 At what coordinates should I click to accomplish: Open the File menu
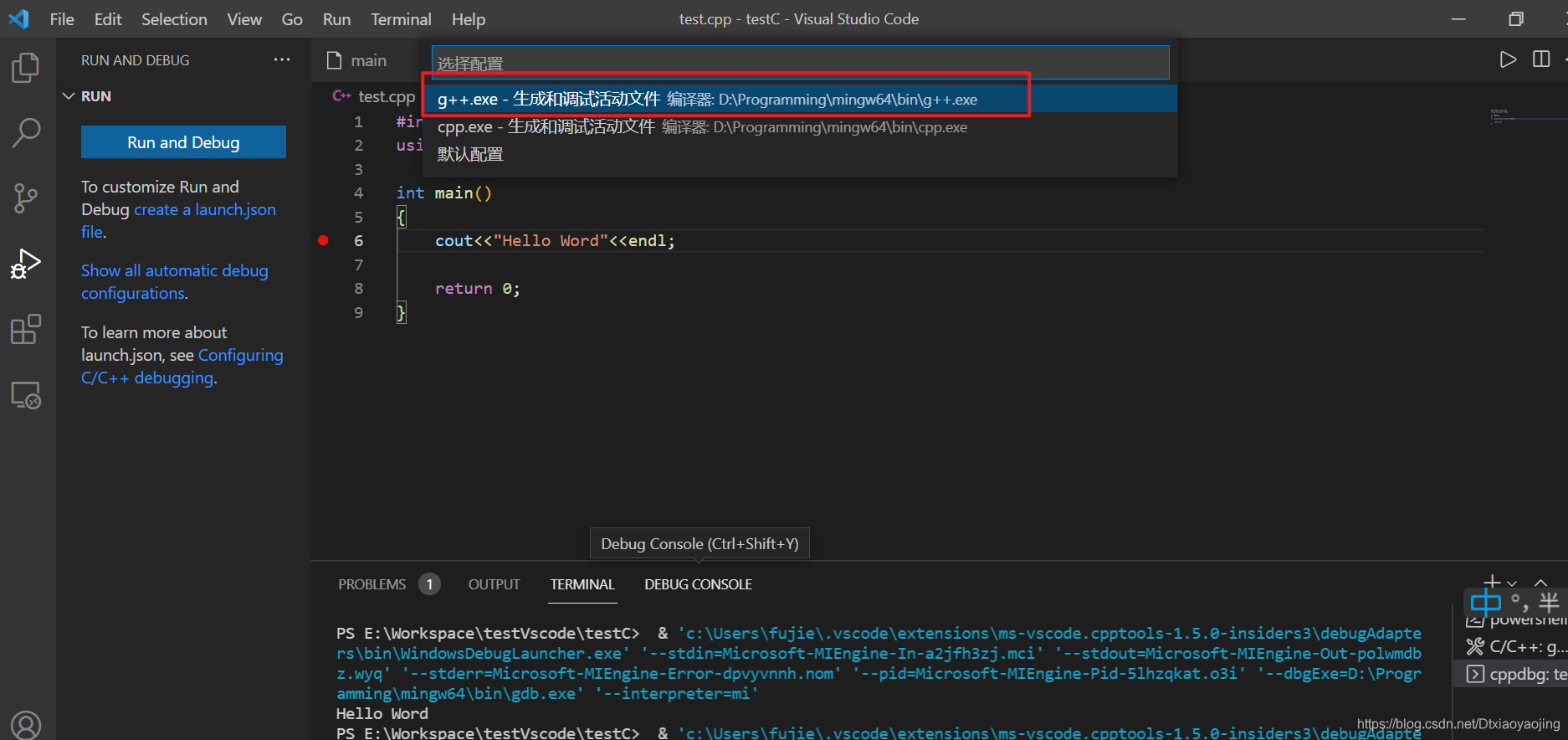coord(62,18)
